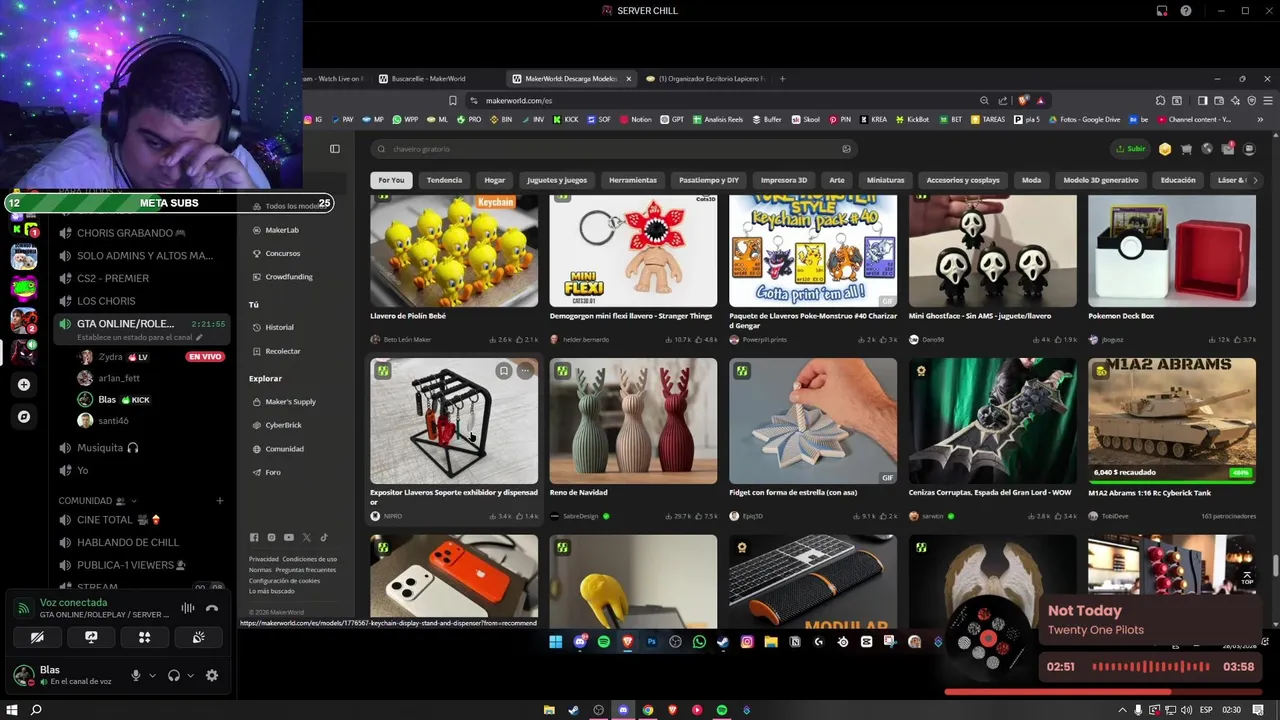Open the Brave Shields lion icon

coord(1023,100)
